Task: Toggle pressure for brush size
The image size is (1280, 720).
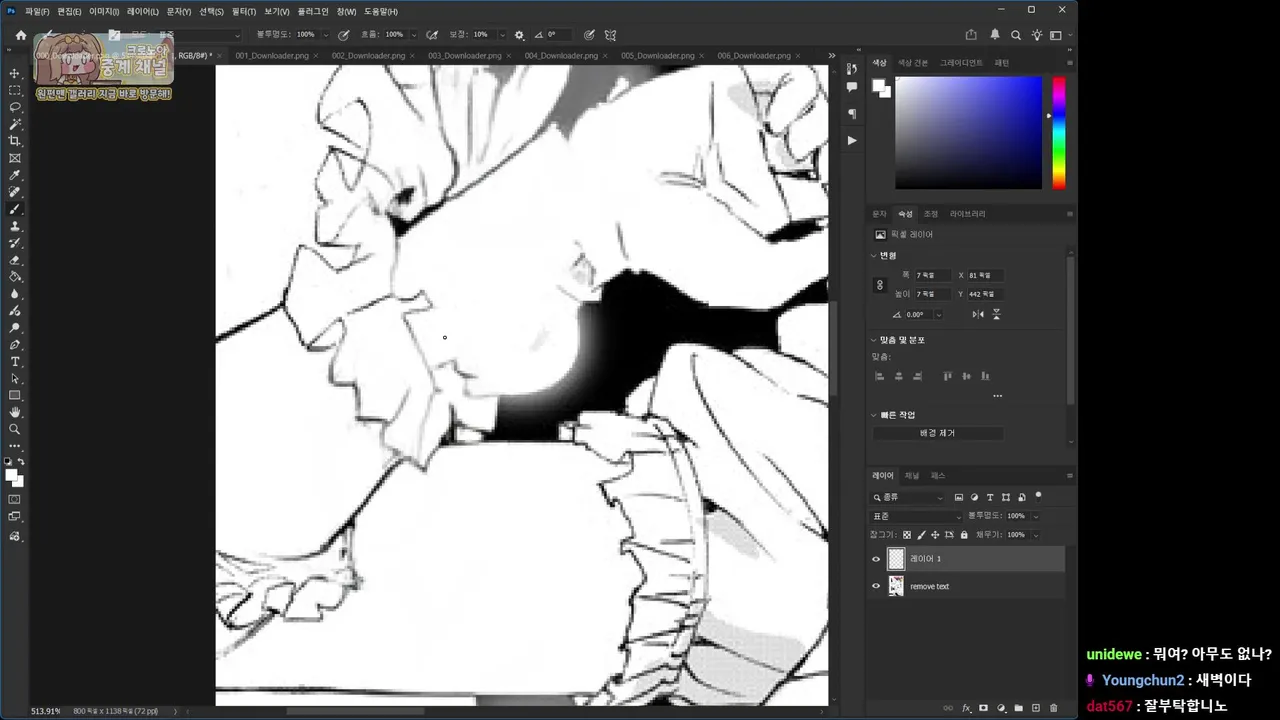Action: pyautogui.click(x=589, y=35)
